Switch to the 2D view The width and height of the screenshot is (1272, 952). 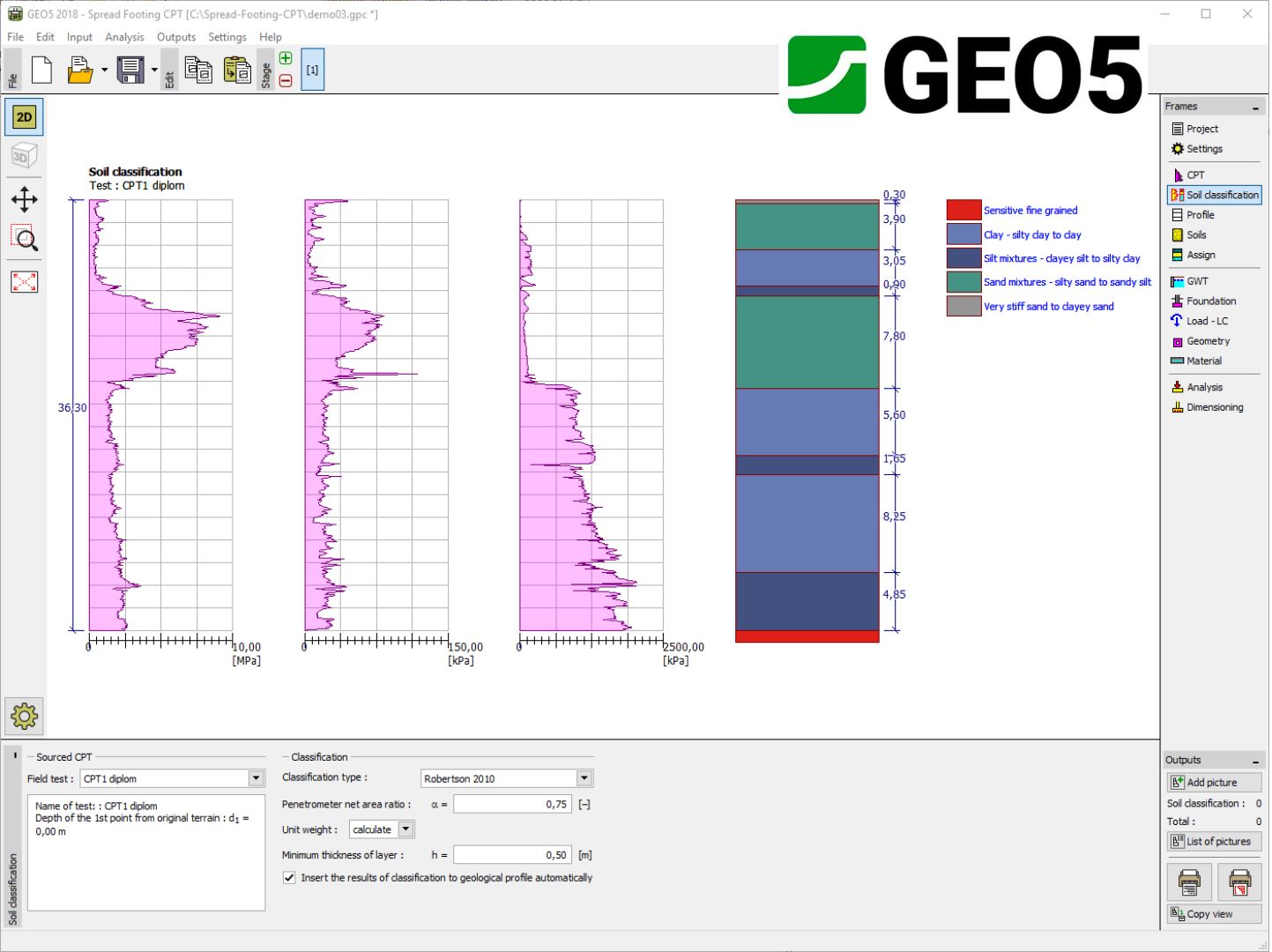tap(24, 116)
